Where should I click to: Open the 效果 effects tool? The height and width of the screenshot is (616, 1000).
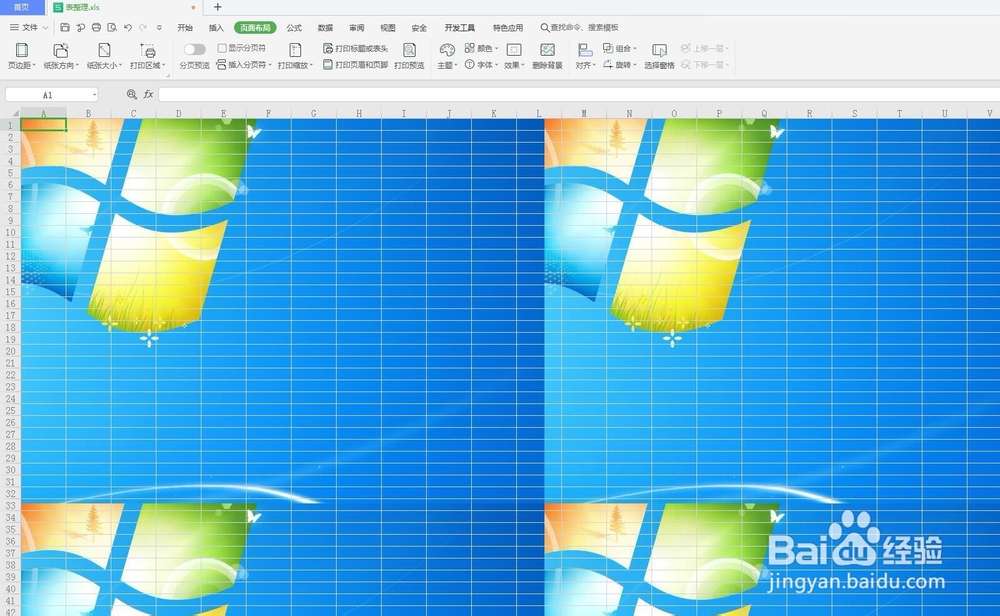tap(514, 55)
